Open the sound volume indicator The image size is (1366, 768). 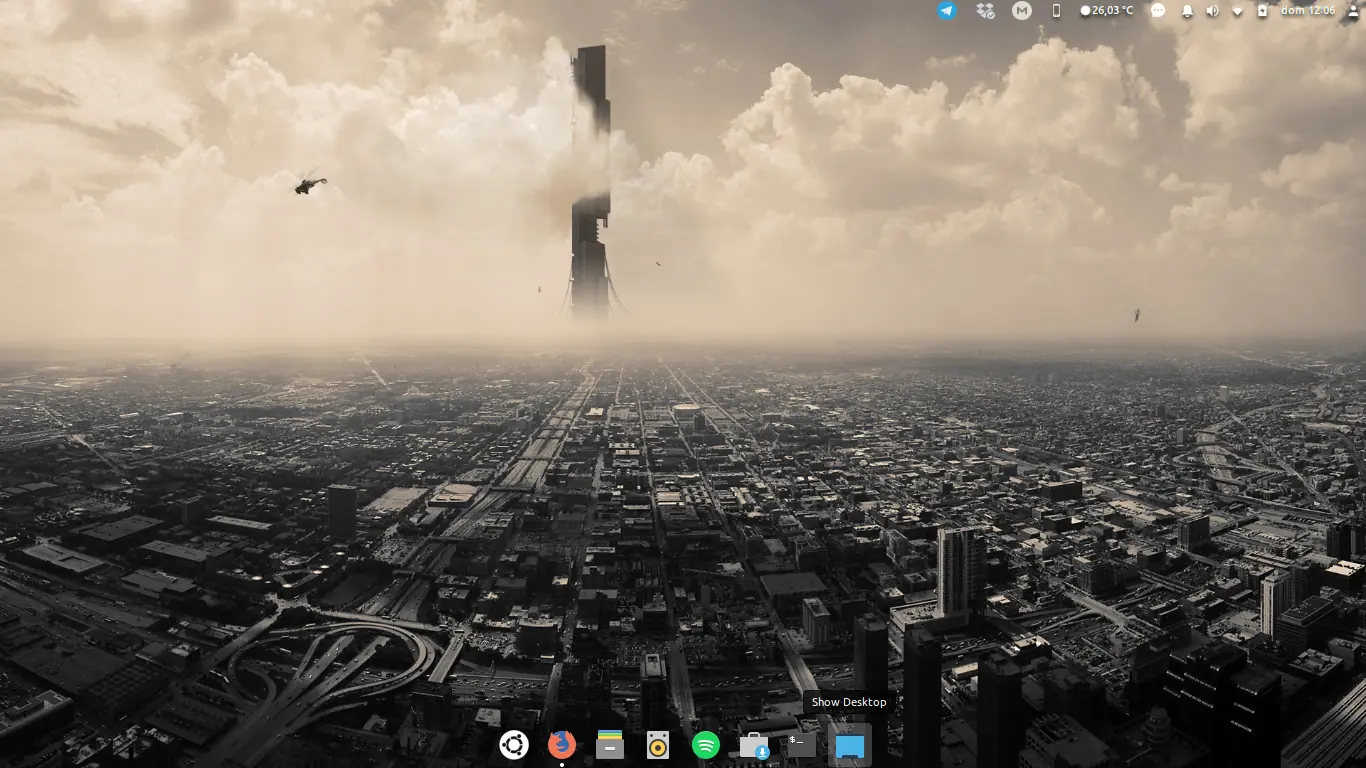[x=1212, y=11]
